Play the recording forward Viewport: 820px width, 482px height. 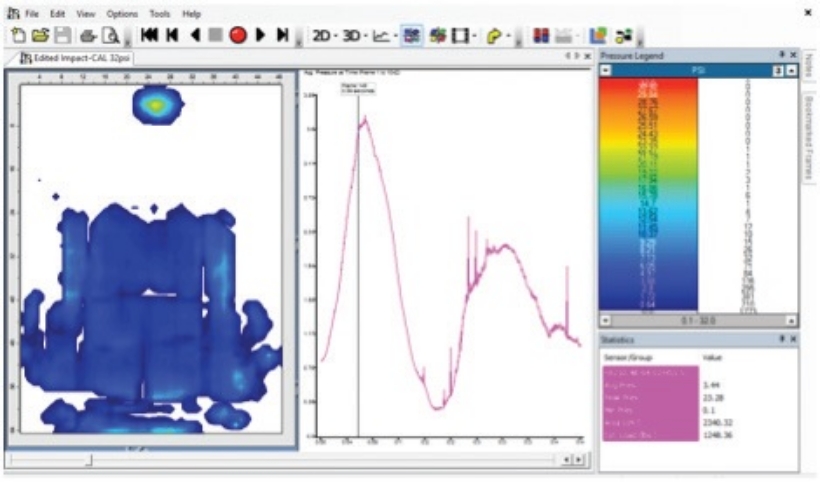[x=261, y=36]
